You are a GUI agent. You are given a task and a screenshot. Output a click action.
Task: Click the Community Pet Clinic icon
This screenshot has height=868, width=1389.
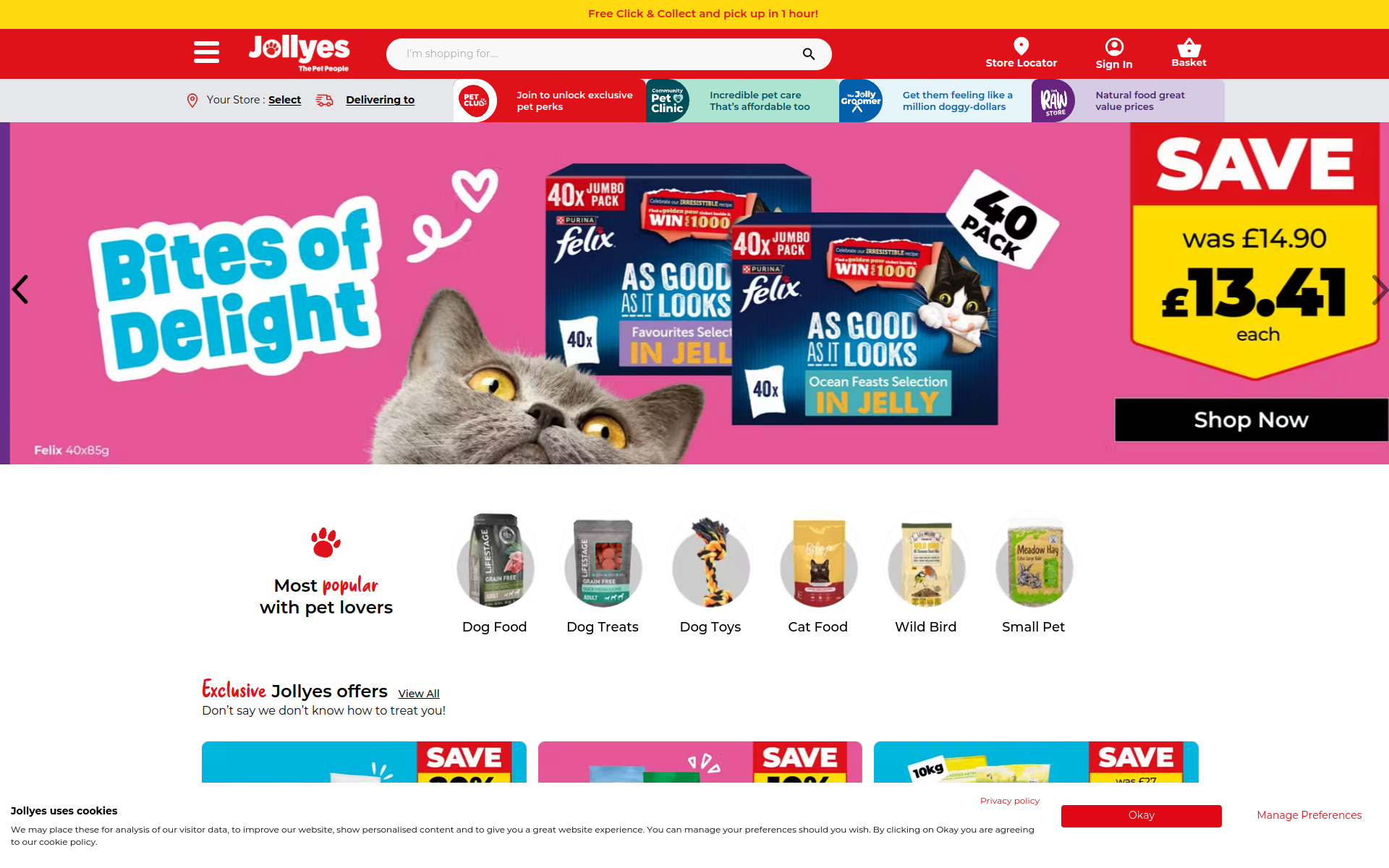point(667,101)
